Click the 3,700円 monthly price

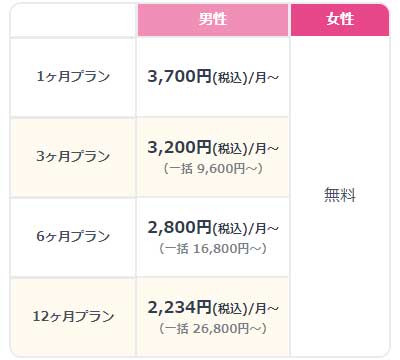[x=179, y=76]
